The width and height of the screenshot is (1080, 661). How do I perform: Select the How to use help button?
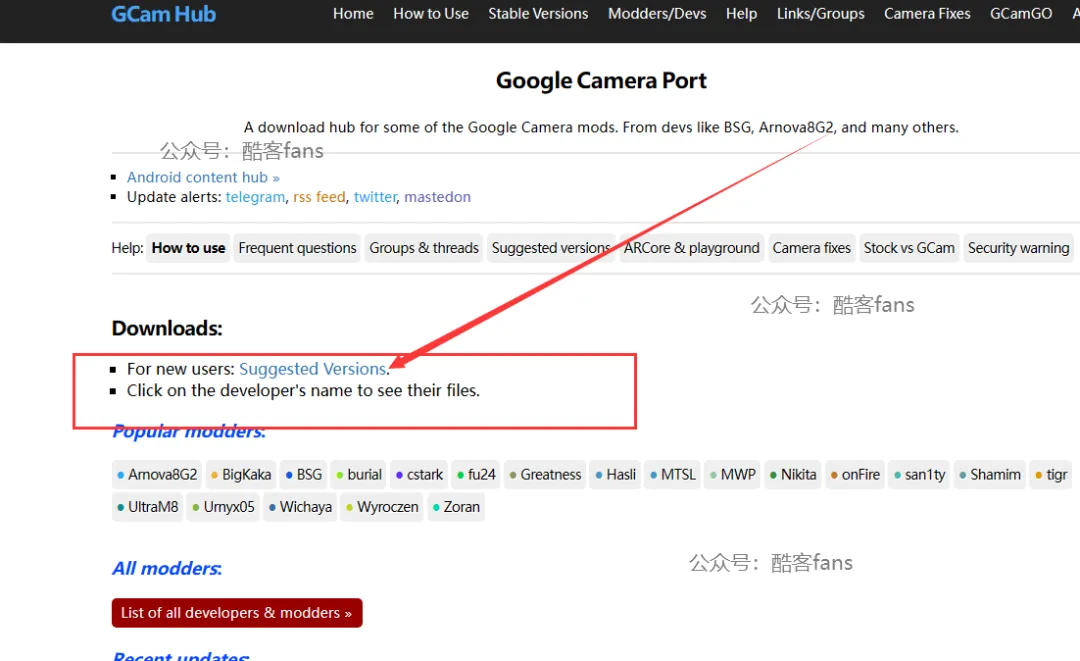point(189,248)
